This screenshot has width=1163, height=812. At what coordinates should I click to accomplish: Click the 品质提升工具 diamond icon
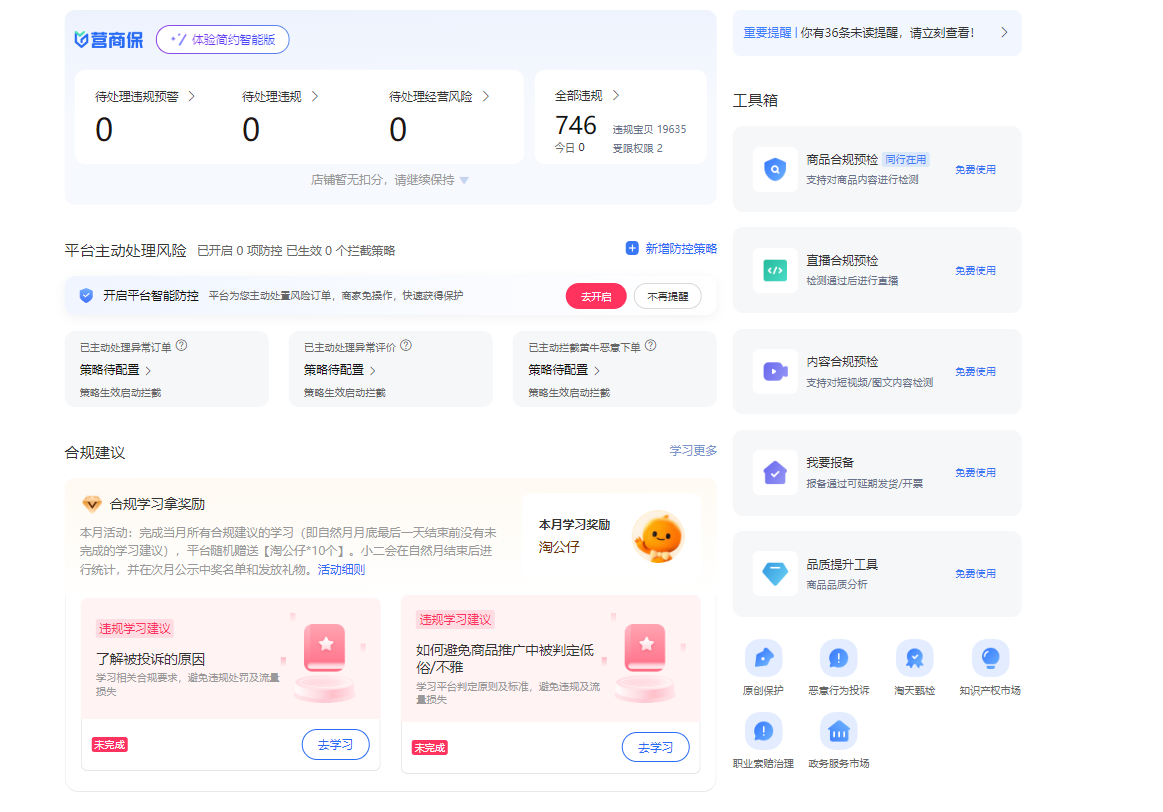(775, 573)
